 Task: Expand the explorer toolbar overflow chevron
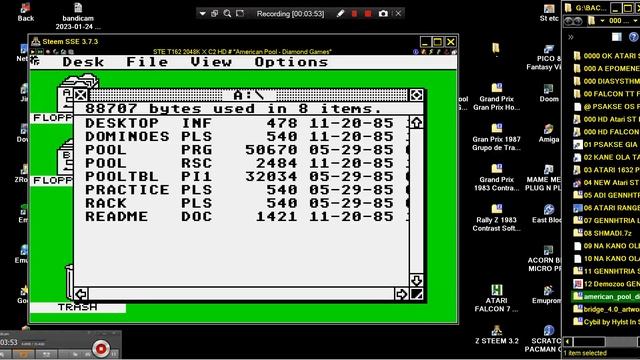click(x=571, y=37)
